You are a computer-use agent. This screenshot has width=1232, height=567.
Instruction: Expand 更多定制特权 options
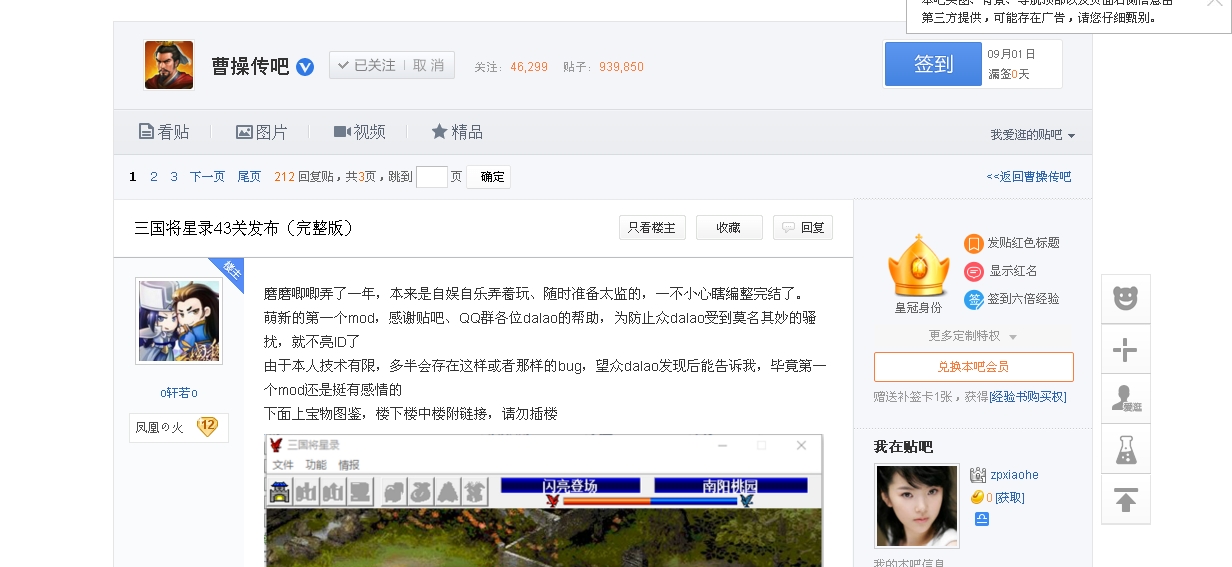973,336
